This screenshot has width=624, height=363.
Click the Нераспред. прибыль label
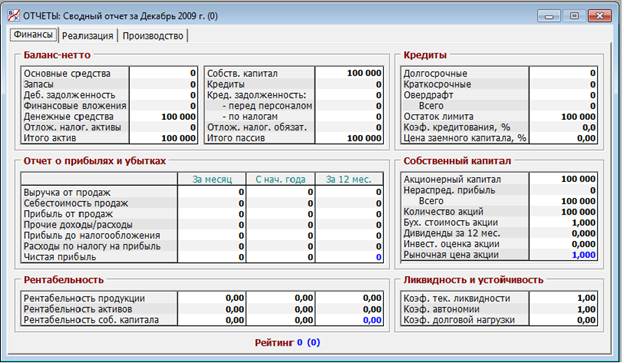coord(449,190)
